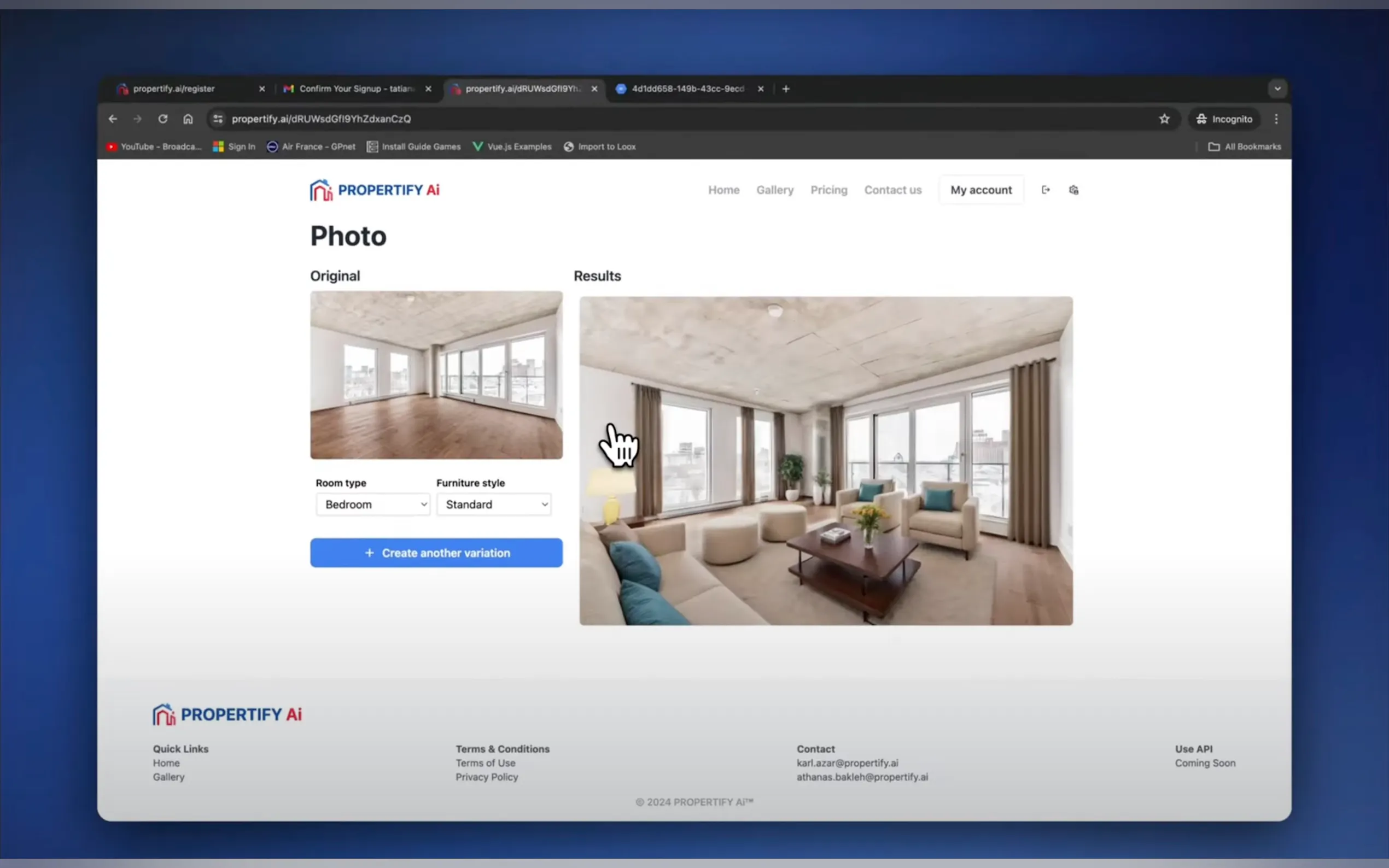
Task: Click Create another variation button
Action: click(x=436, y=552)
